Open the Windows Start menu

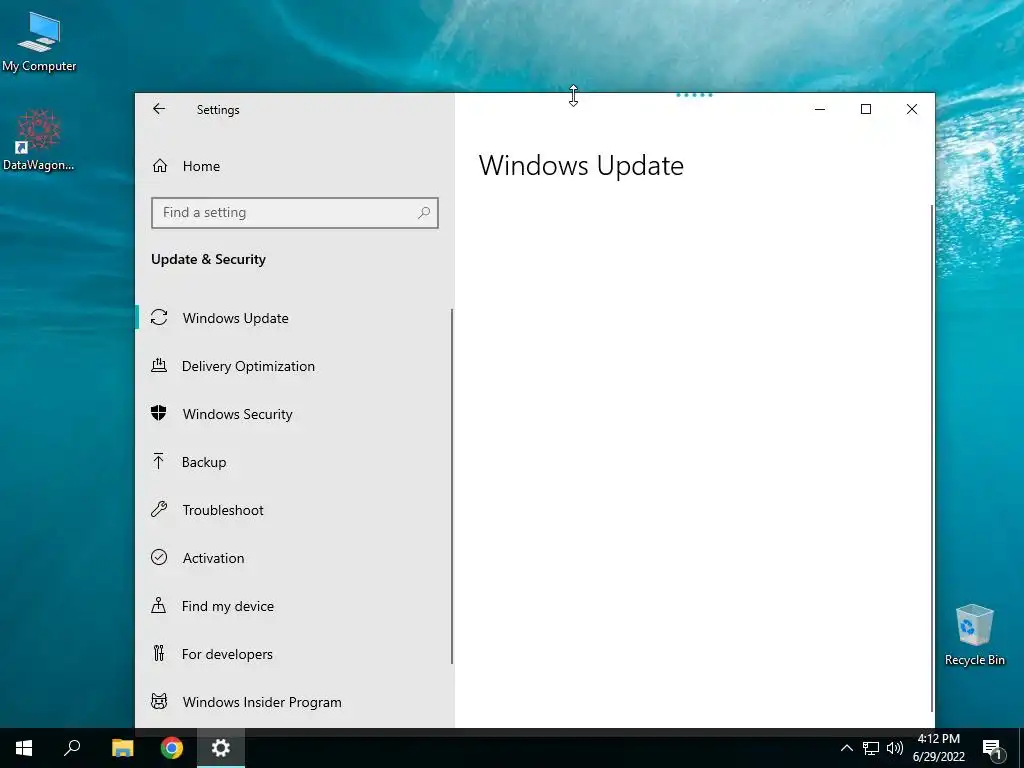[x=24, y=748]
